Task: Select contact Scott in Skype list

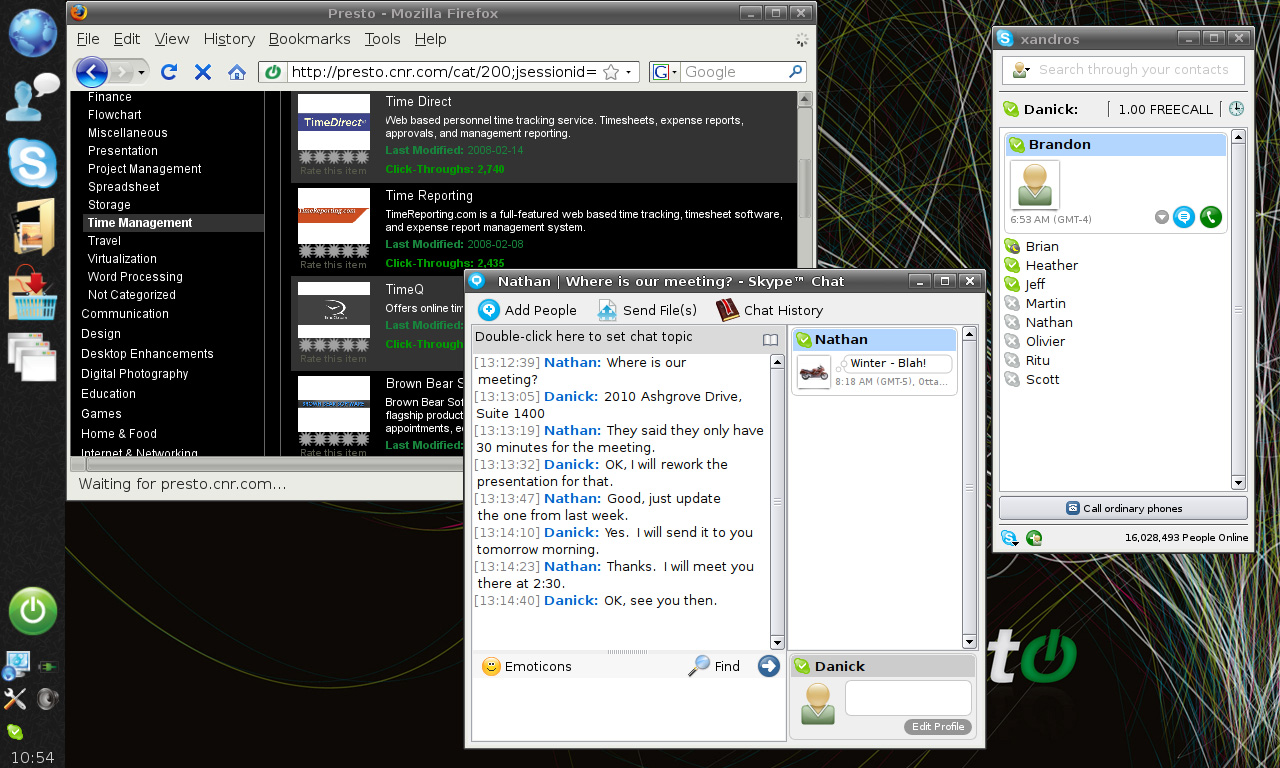Action: coord(1043,380)
